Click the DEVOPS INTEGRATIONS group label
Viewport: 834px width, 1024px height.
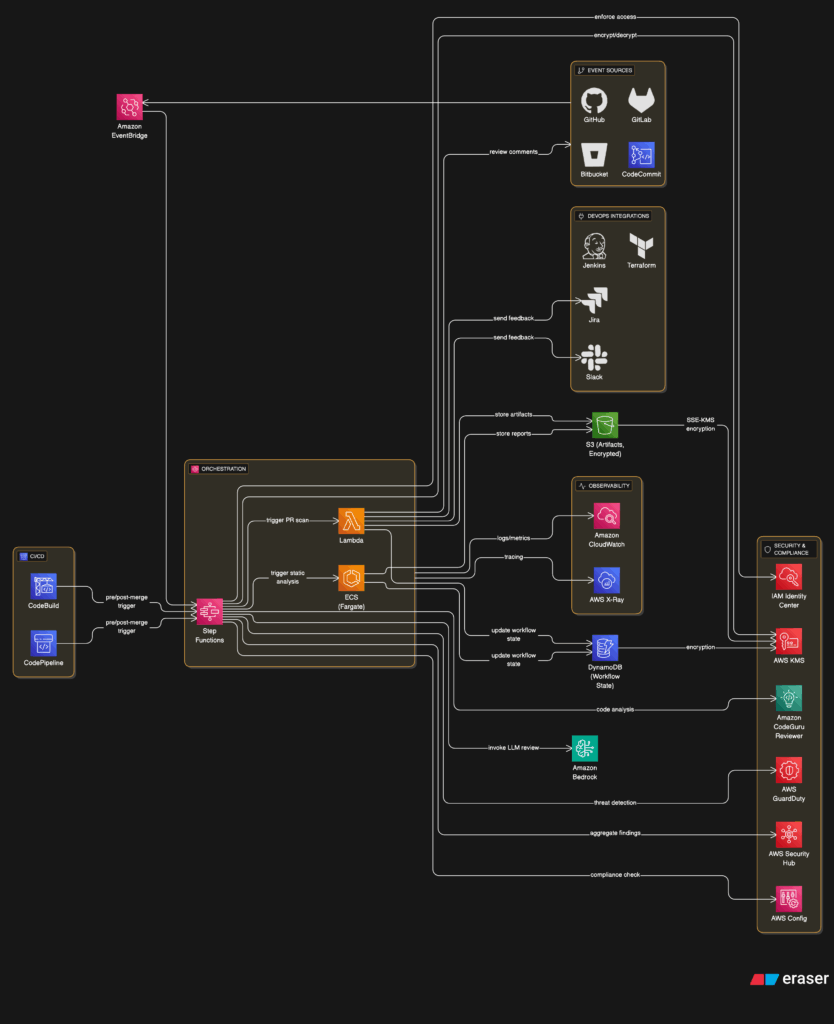(613, 216)
